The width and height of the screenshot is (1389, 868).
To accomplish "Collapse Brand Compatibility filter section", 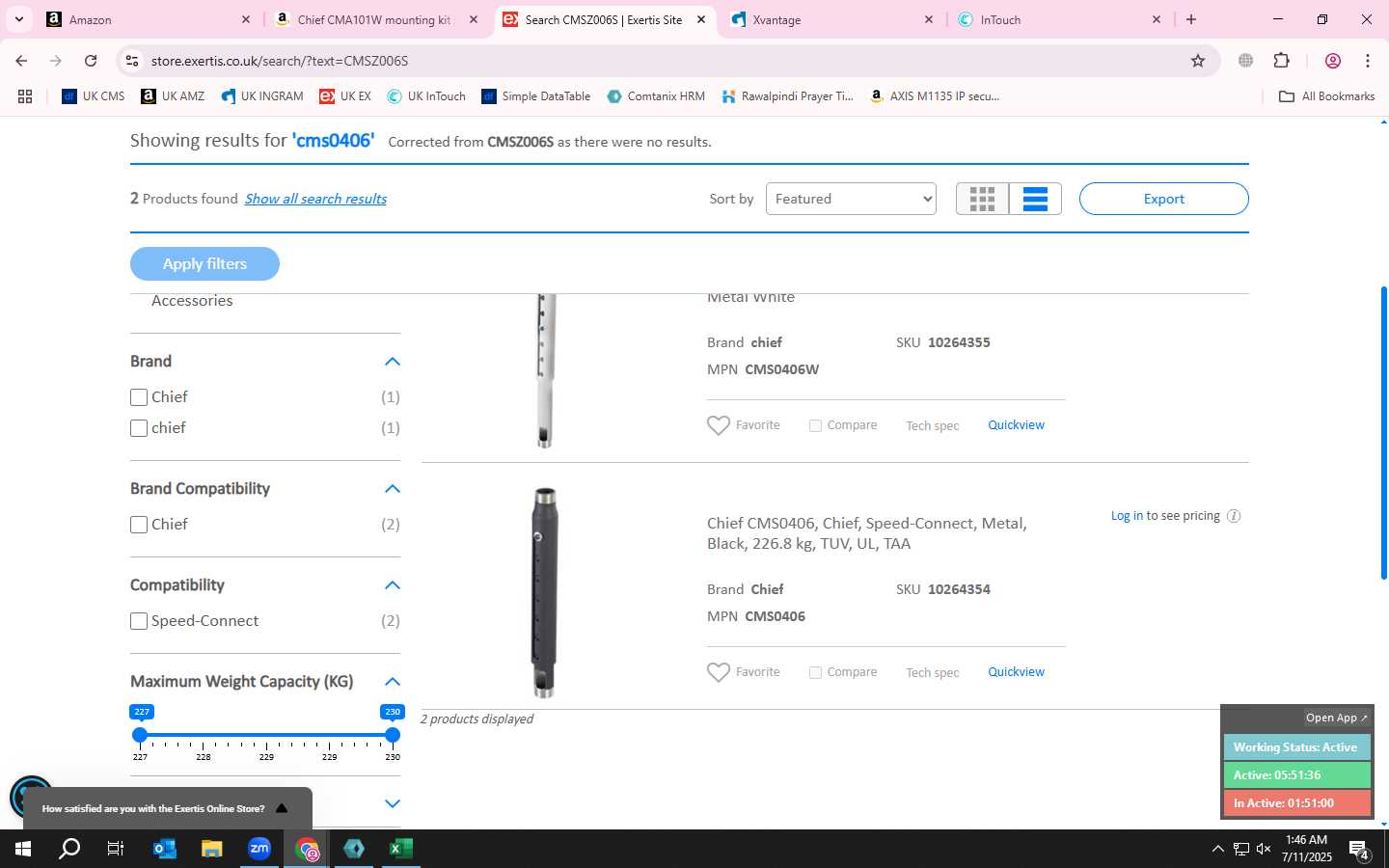I will coord(392,489).
